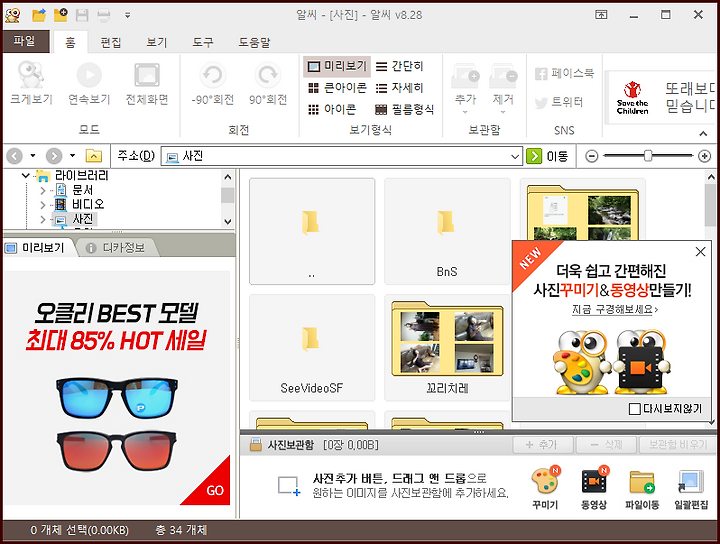Start 연속보기 slideshow mode

click(x=89, y=84)
